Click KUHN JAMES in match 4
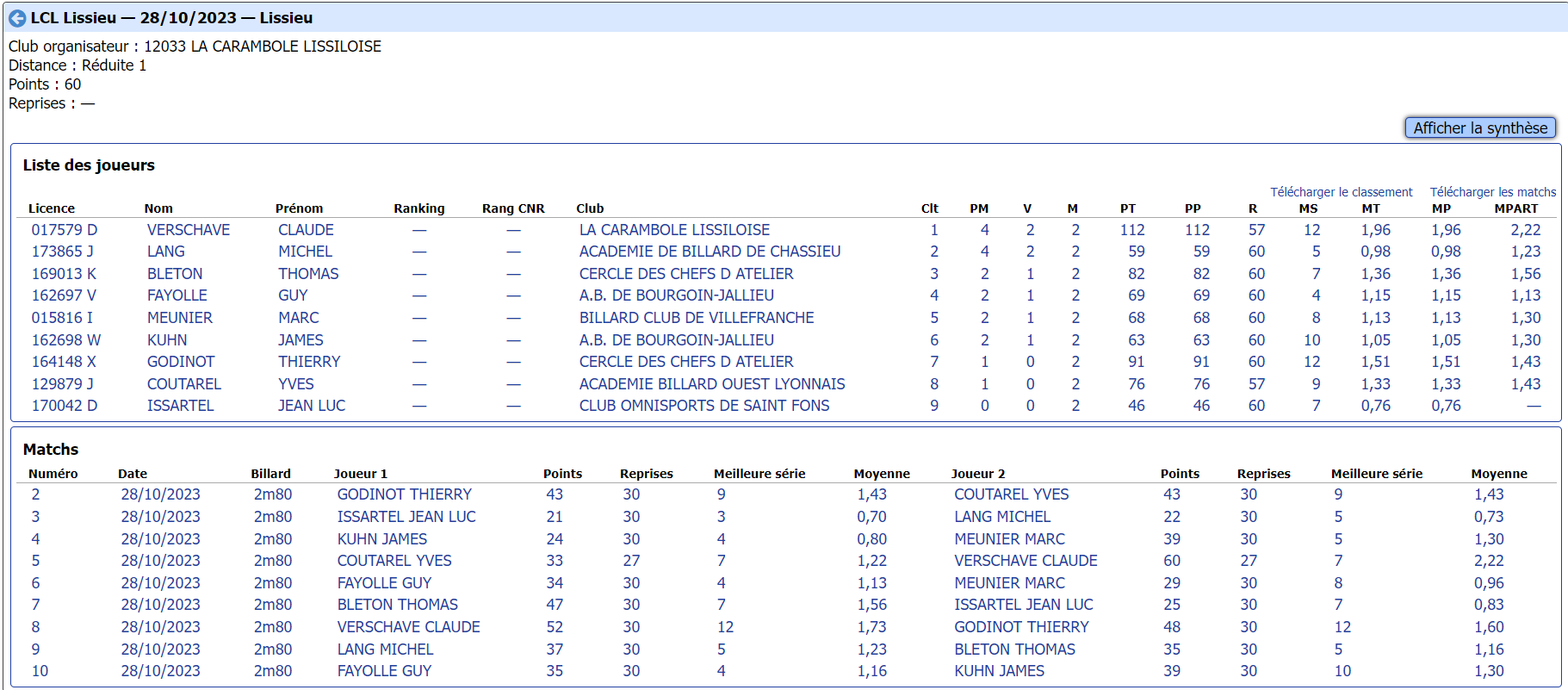 click(382, 539)
